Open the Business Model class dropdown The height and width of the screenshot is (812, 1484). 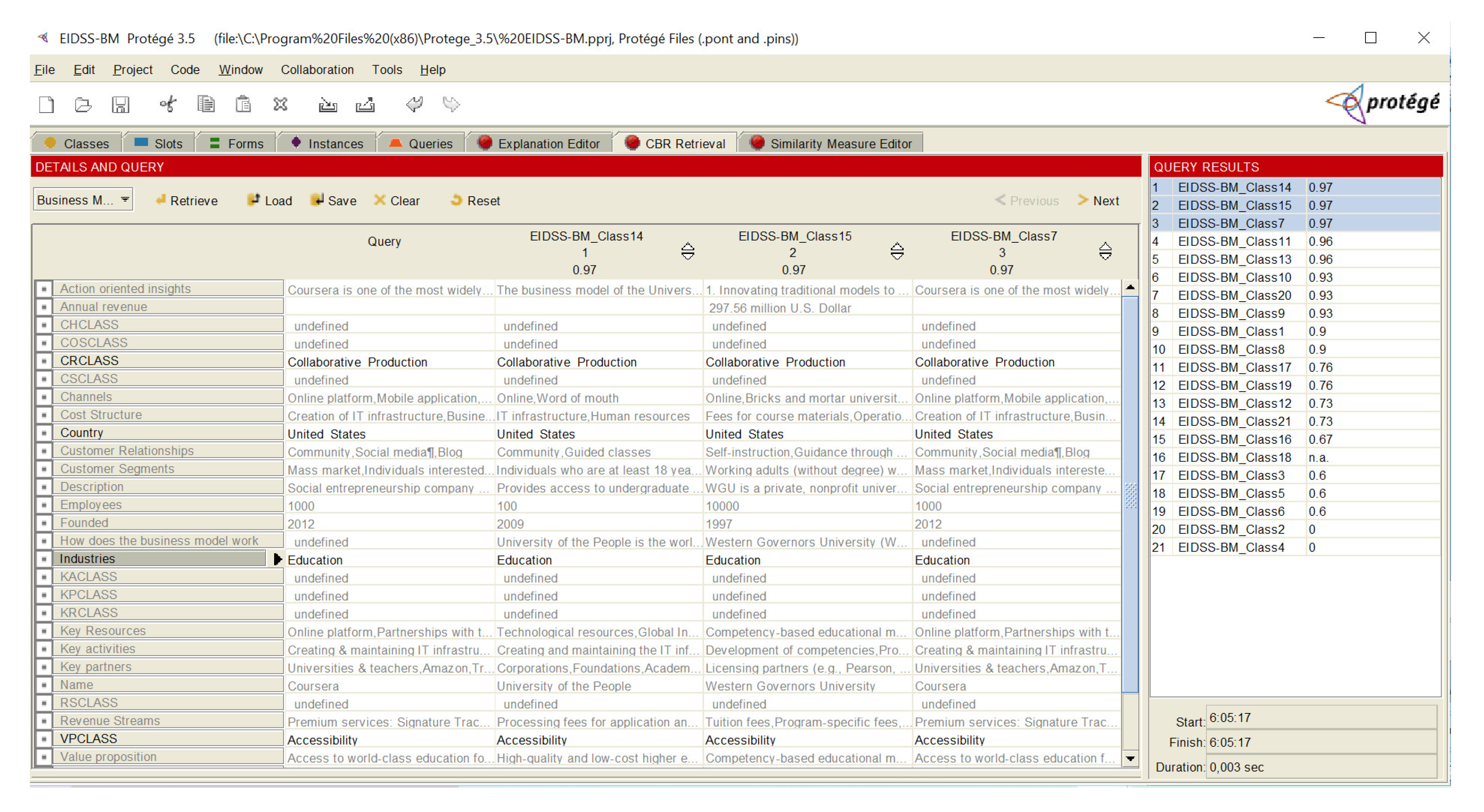coord(124,200)
